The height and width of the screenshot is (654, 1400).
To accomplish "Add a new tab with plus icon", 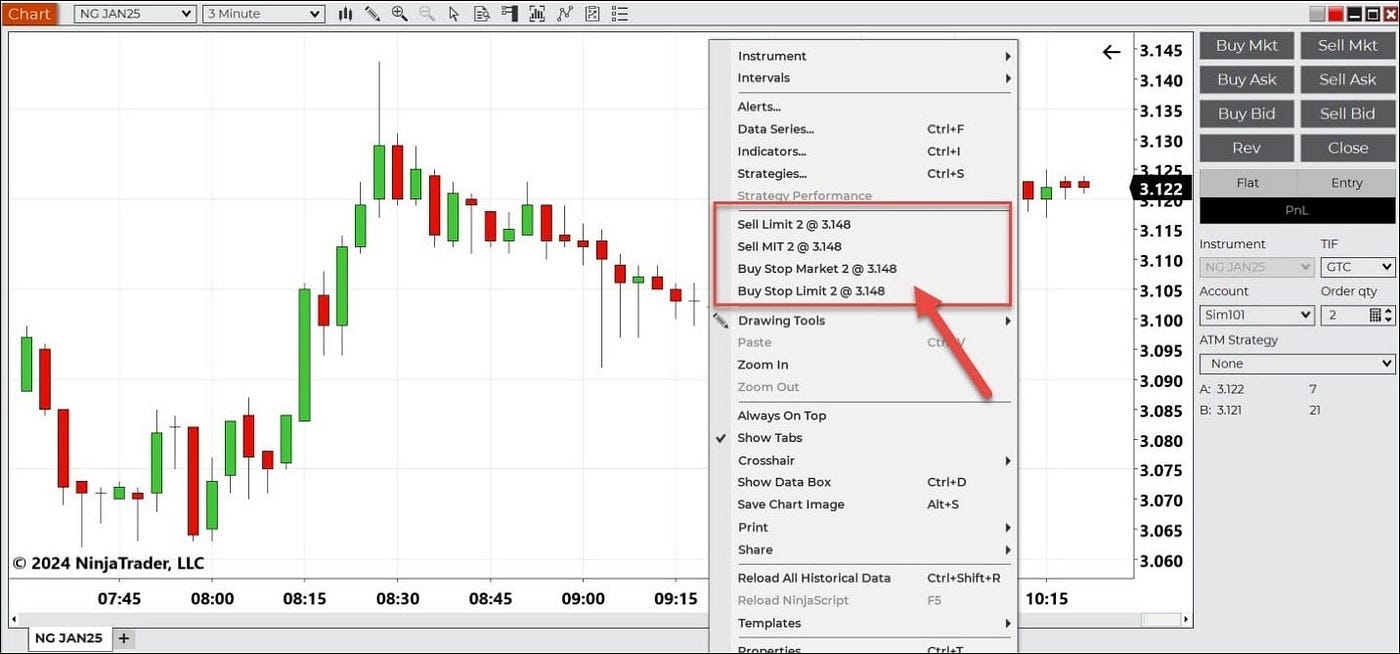I will (124, 638).
